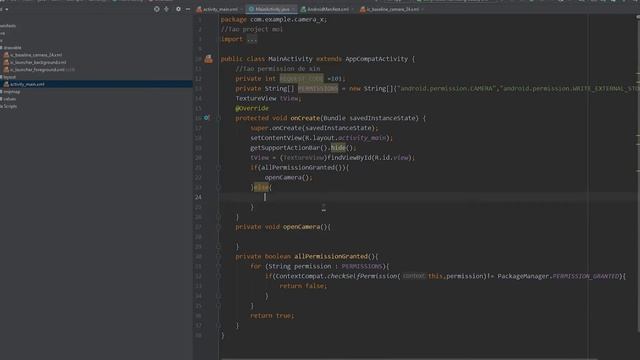Click ic_launcher_background.xml file icon
Image resolution: width=640 pixels, height=360 pixels.
pos(6,62)
